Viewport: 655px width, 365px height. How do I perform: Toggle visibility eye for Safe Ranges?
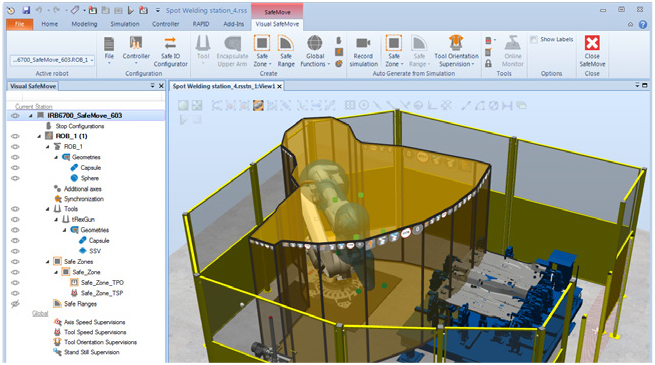click(x=15, y=304)
